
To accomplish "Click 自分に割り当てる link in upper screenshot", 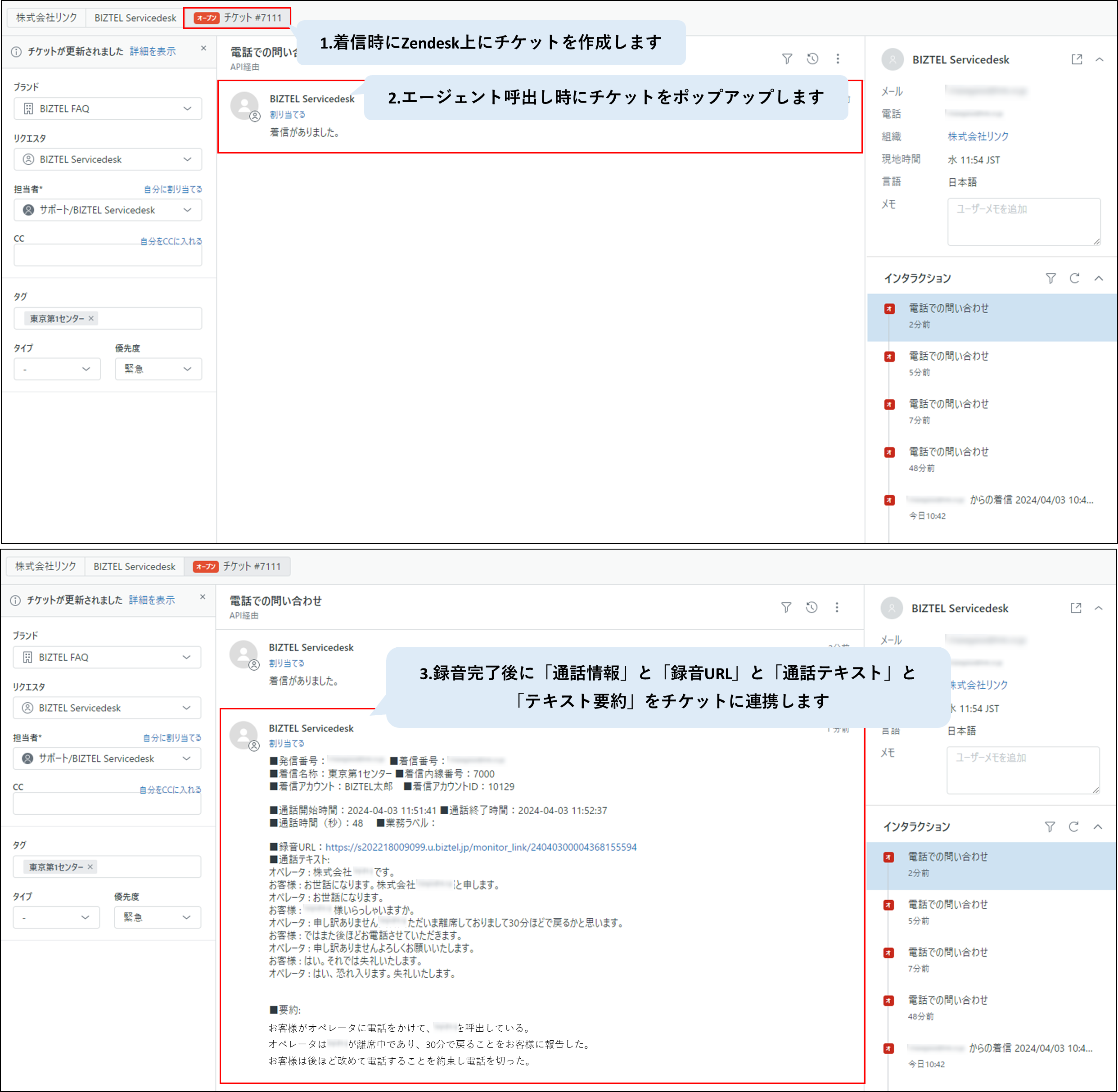I will tap(172, 189).
